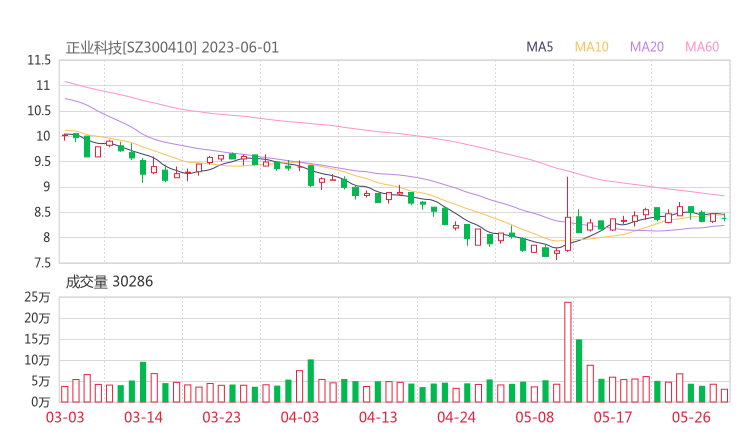
Task: Select the tallest red volume bar near 05-08
Action: (568, 352)
